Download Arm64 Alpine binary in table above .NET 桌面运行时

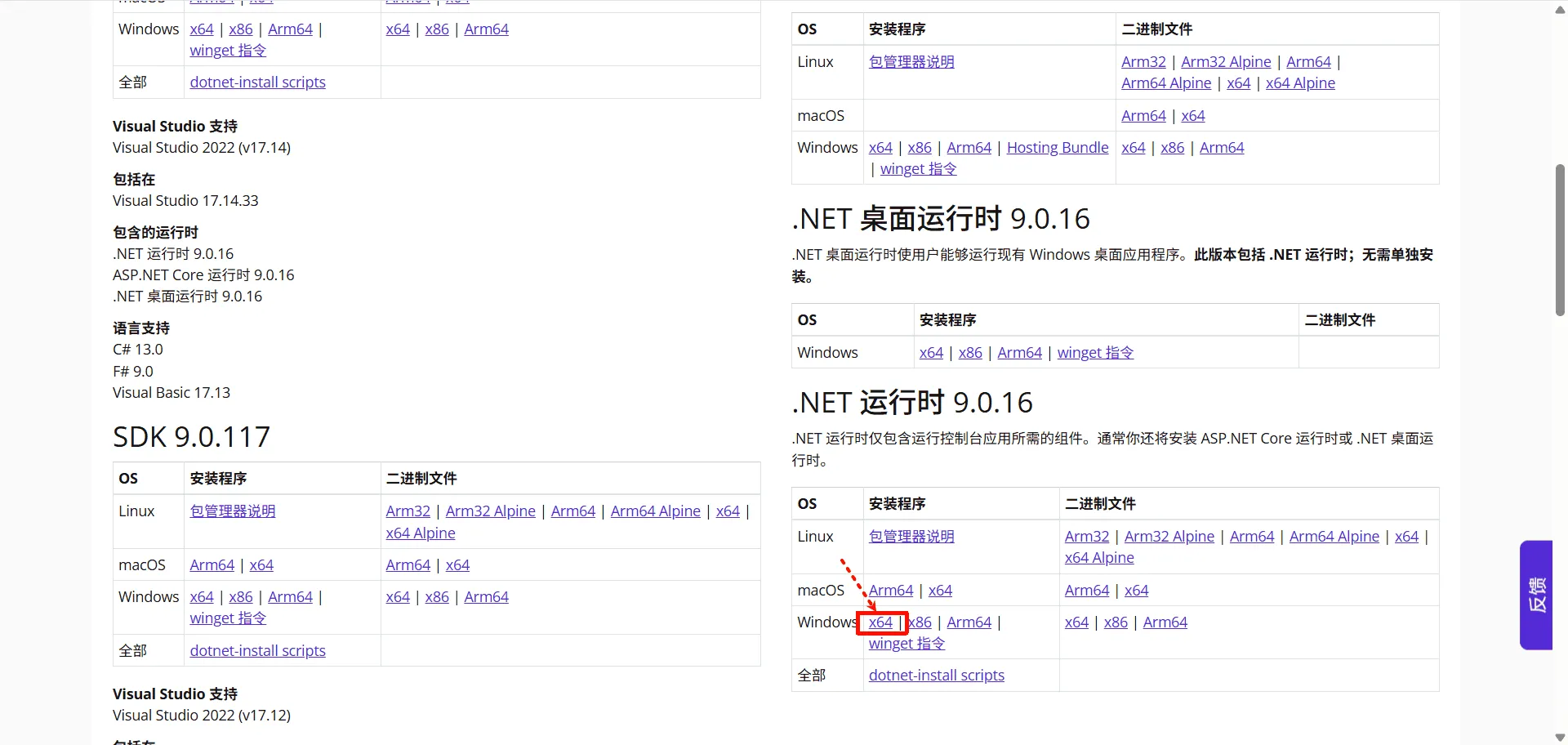coord(1166,83)
